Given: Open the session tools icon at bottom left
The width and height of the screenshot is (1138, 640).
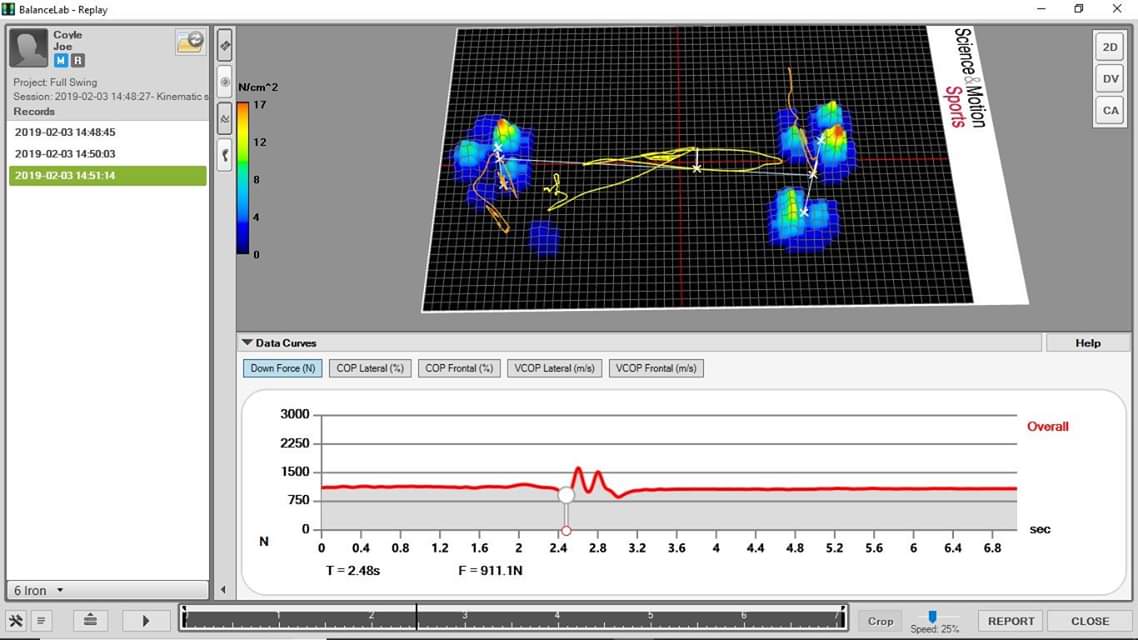Looking at the screenshot, I should tap(18, 620).
